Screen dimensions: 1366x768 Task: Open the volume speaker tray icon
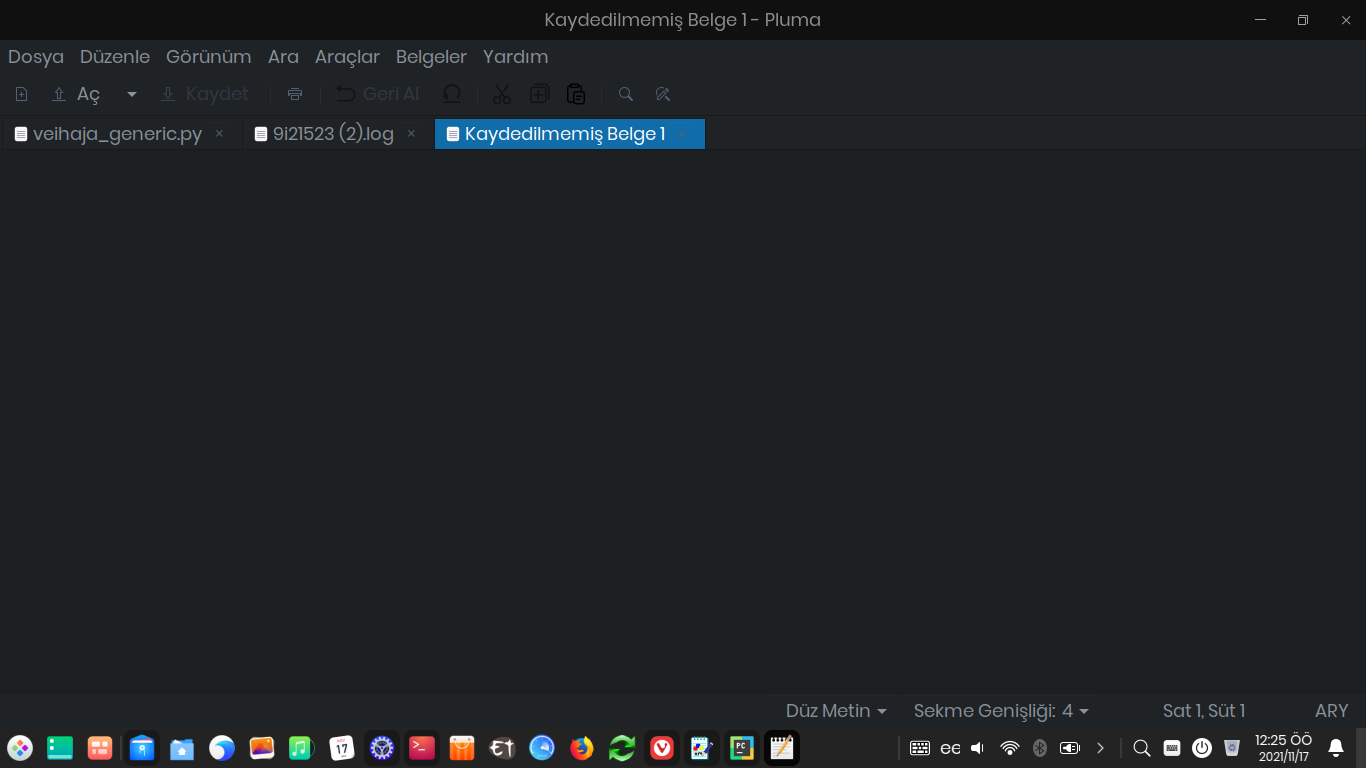978,748
